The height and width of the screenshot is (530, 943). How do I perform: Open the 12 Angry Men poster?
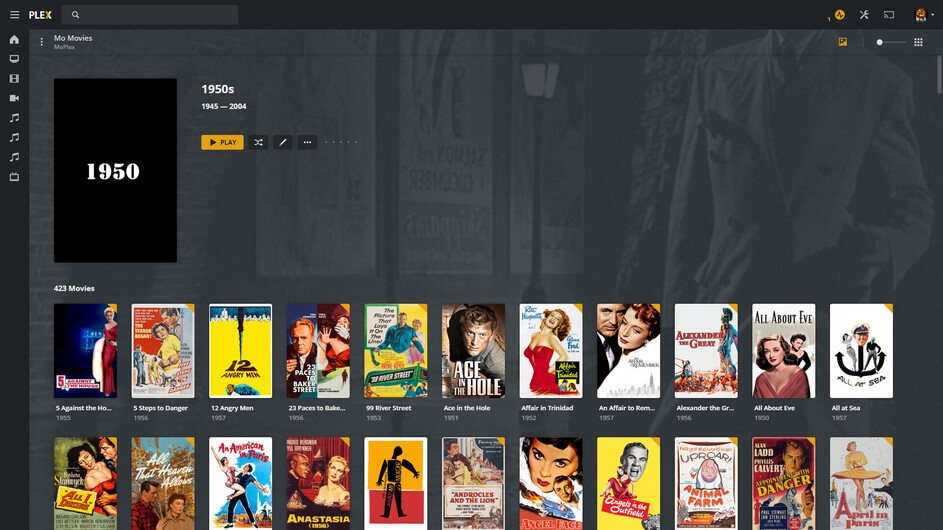(x=241, y=351)
